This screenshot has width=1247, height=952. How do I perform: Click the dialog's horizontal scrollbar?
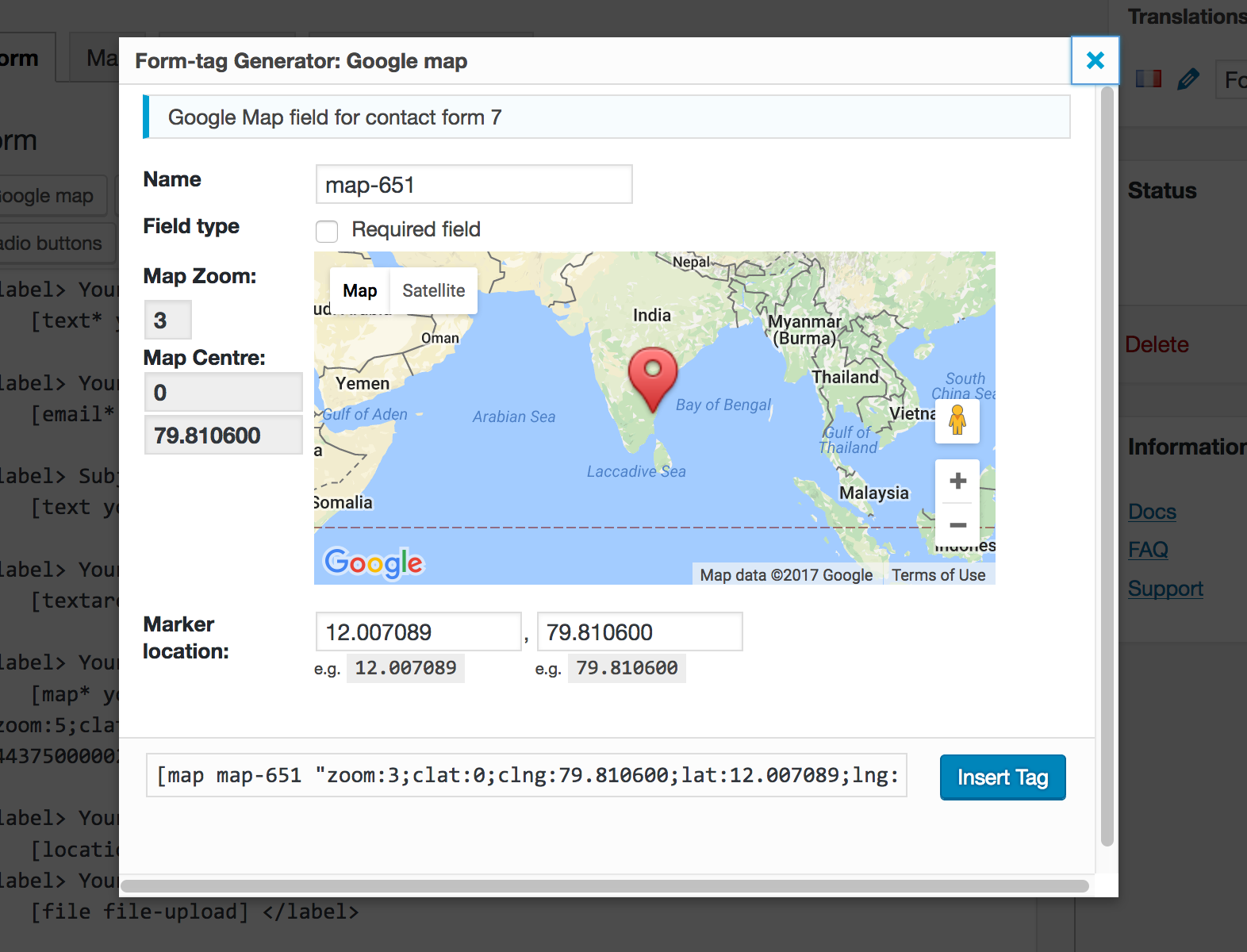(604, 886)
